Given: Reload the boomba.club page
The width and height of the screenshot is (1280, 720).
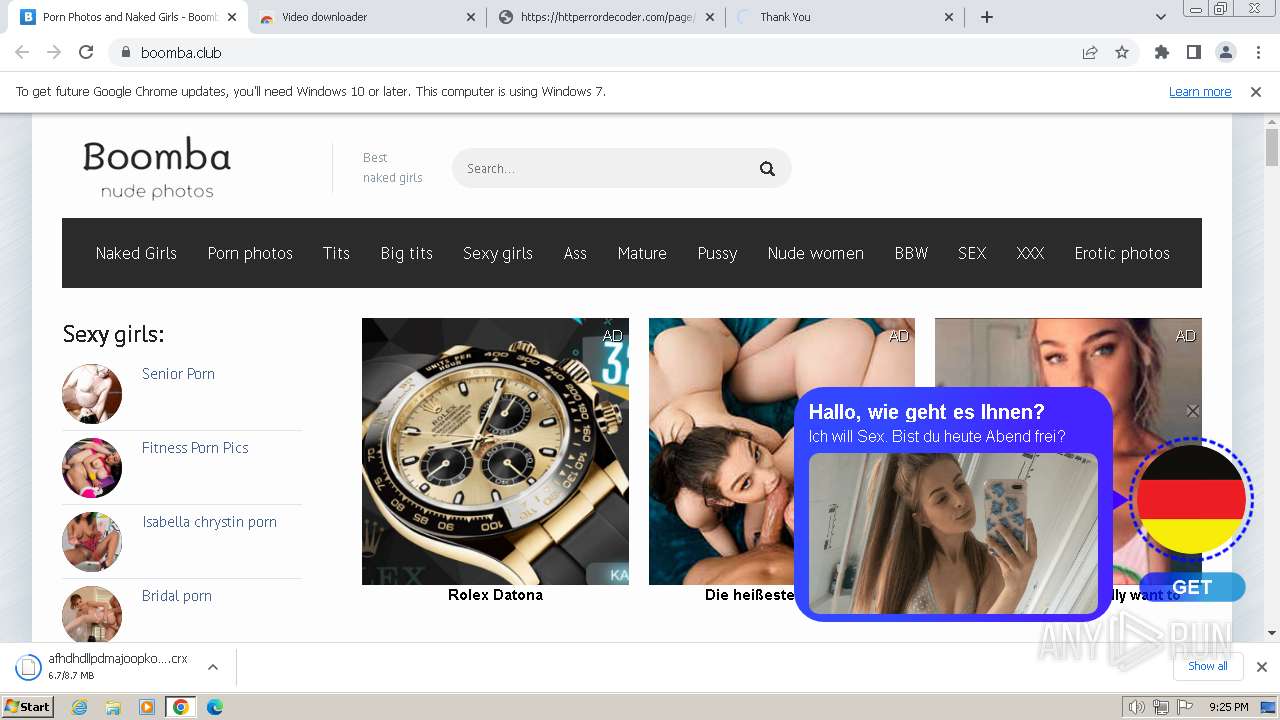Looking at the screenshot, I should [86, 53].
